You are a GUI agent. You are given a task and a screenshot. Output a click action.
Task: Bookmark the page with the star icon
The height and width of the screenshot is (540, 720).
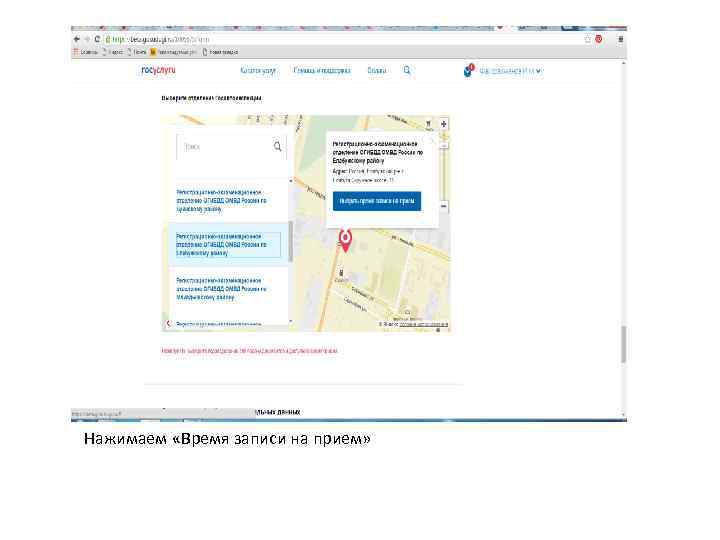point(587,39)
